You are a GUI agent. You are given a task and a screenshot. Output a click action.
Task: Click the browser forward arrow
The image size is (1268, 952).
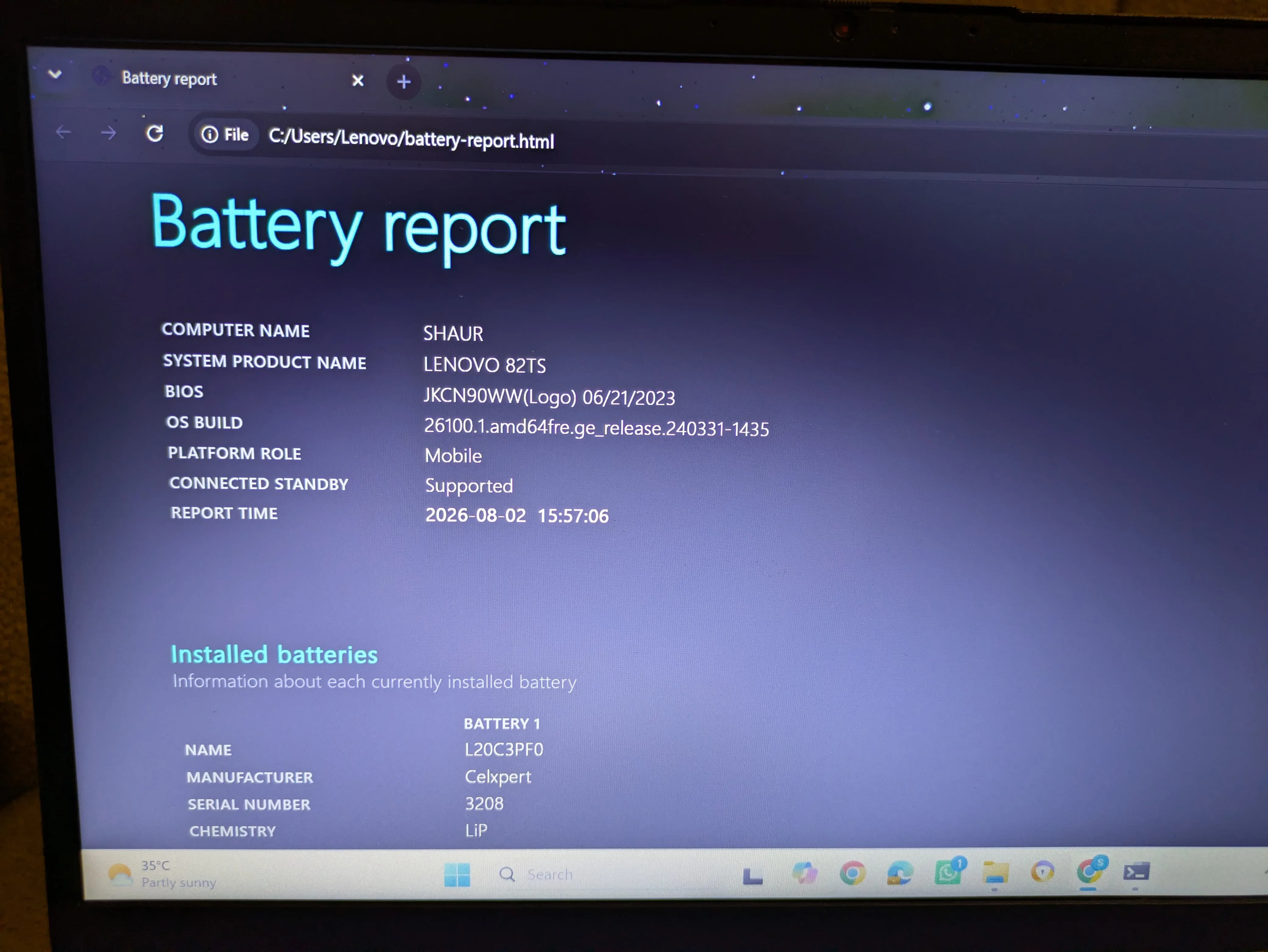[108, 134]
